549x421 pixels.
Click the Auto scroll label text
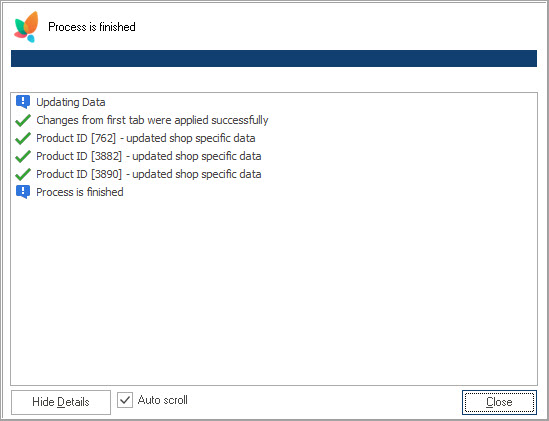coord(162,400)
